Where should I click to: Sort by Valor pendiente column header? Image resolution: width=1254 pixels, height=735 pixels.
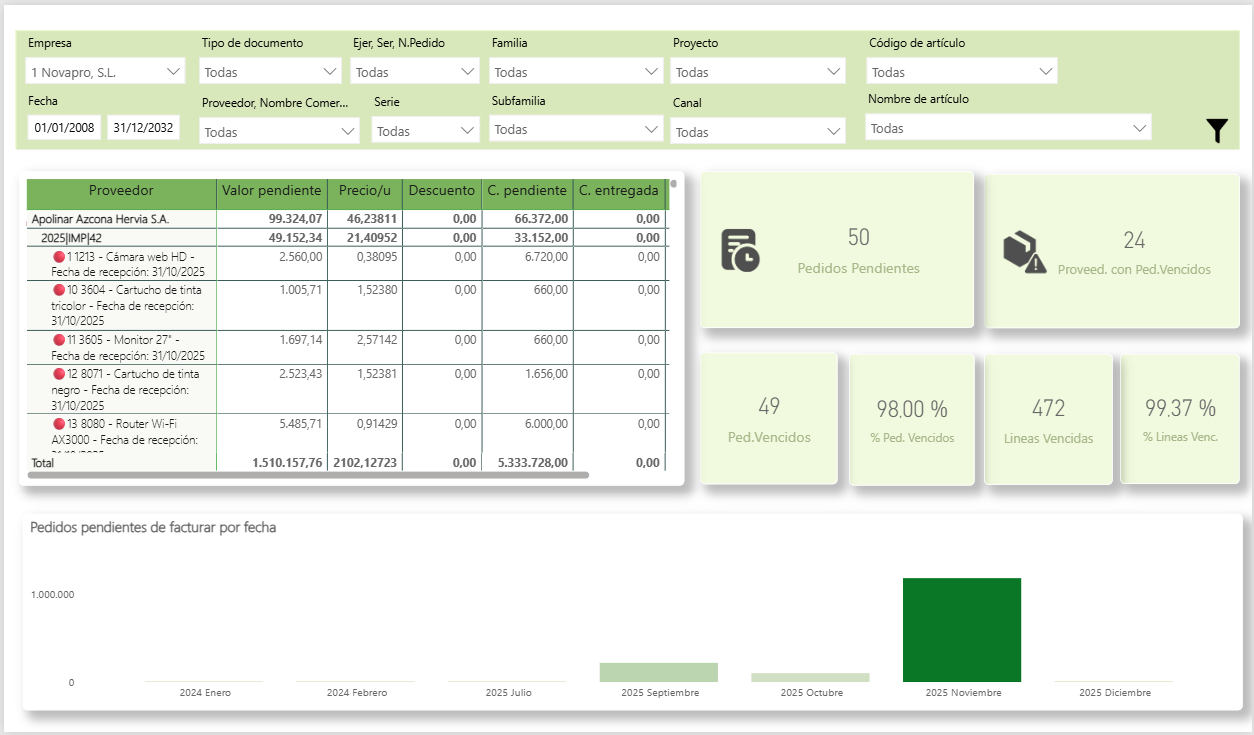coord(271,191)
